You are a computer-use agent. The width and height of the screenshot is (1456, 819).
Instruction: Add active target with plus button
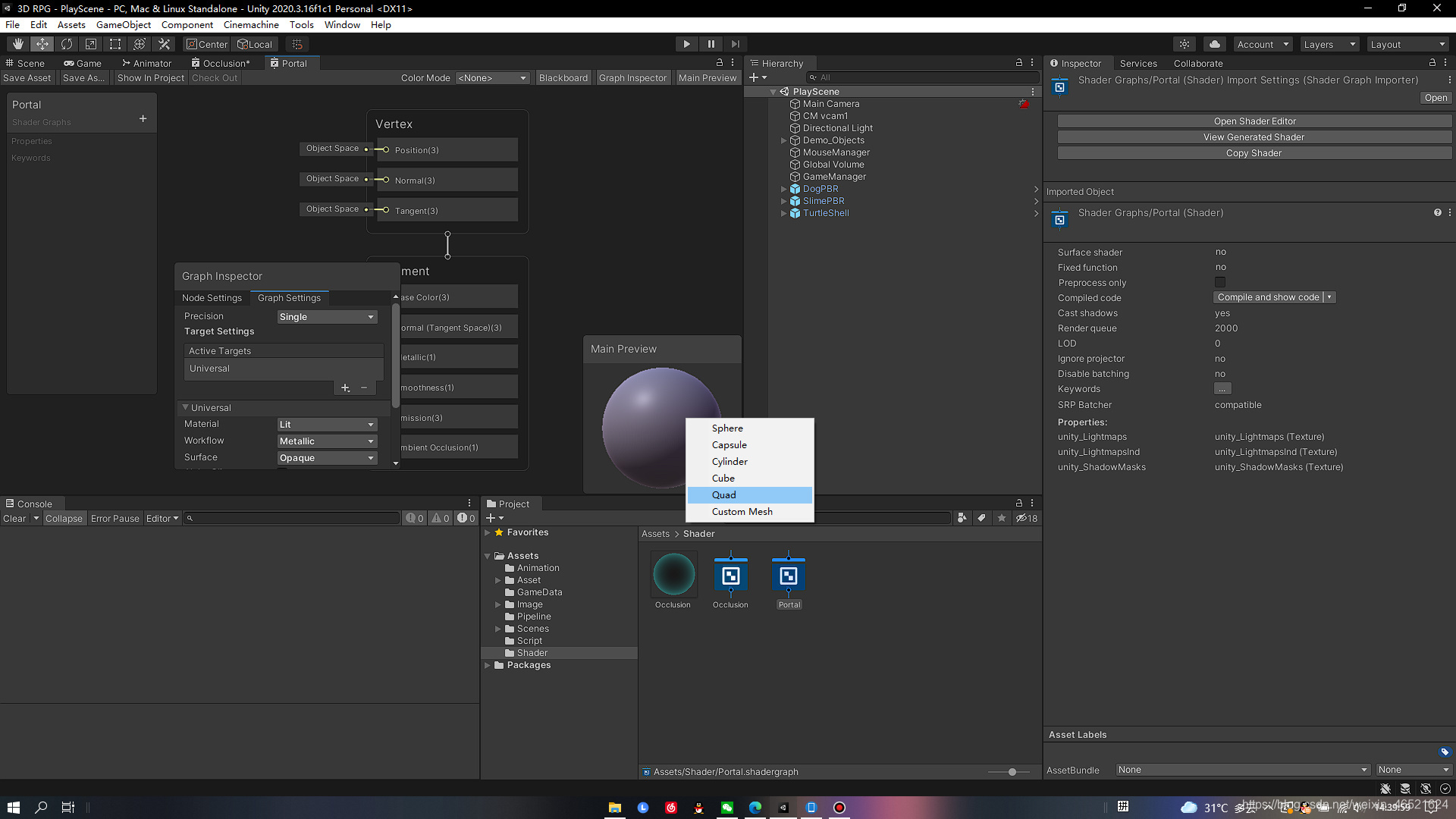click(345, 388)
